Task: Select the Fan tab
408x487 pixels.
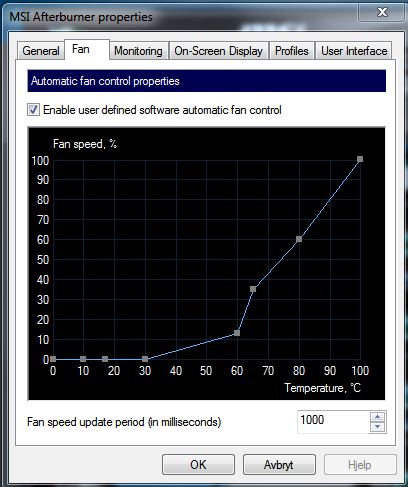Action: [87, 49]
